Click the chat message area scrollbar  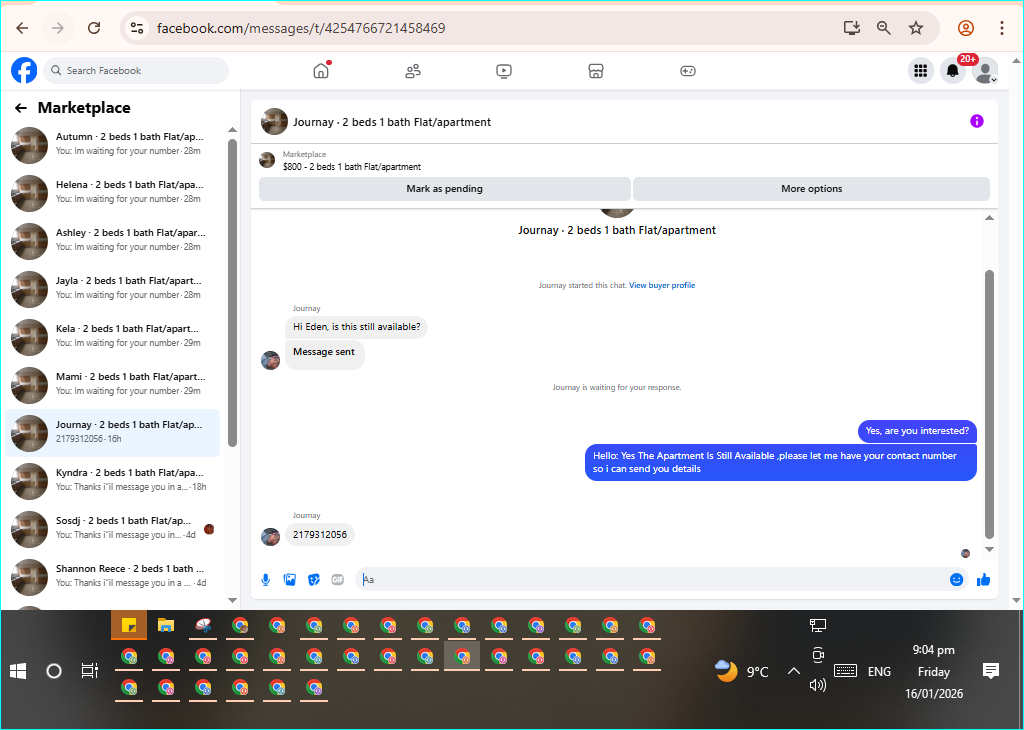(x=989, y=404)
